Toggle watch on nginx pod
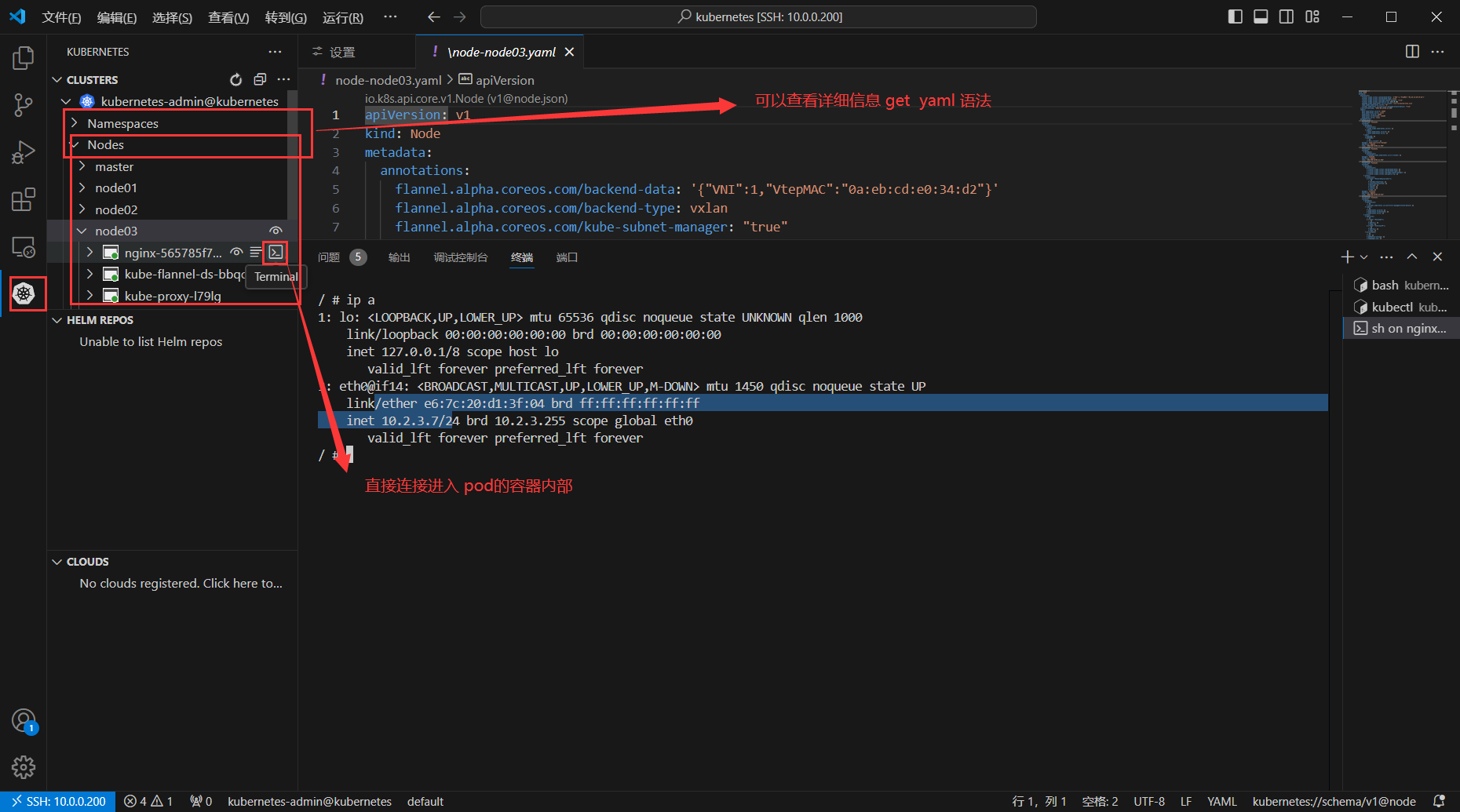The height and width of the screenshot is (812, 1460). (x=236, y=252)
